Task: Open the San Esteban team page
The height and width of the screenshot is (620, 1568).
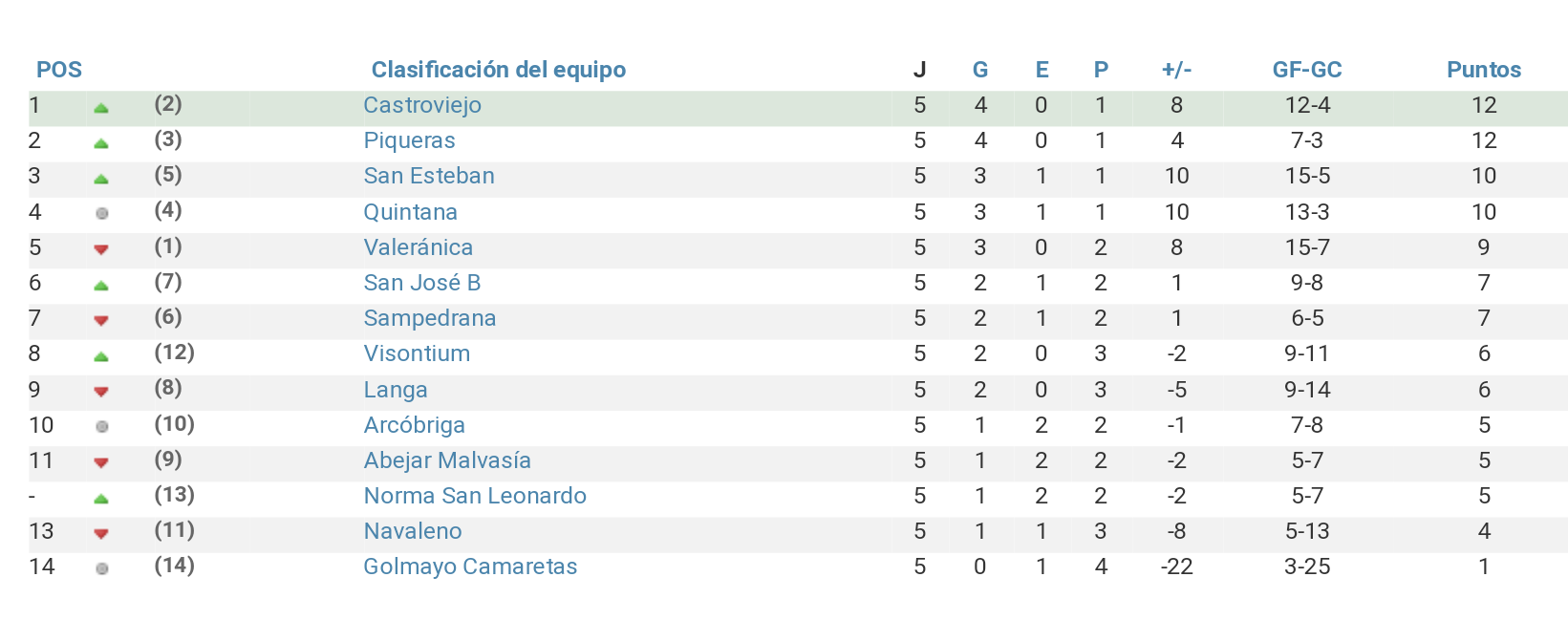Action: click(429, 176)
